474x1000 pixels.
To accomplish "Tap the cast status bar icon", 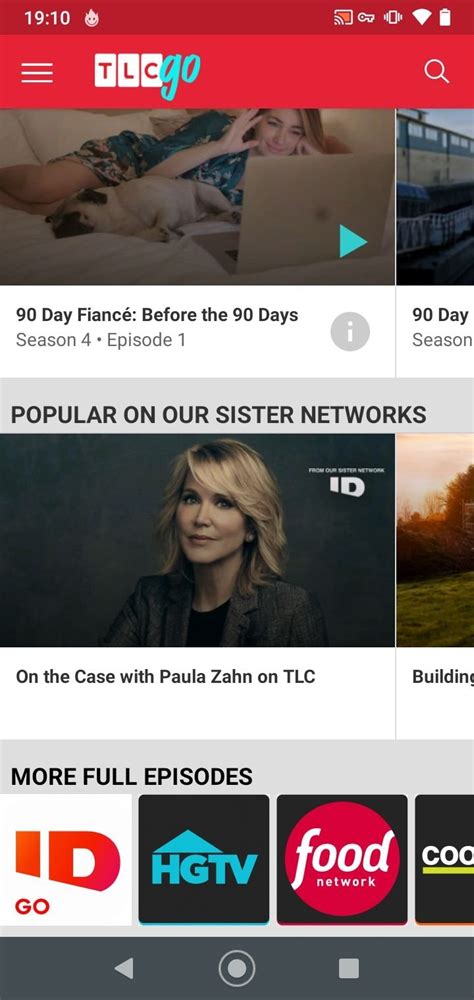I will (343, 18).
